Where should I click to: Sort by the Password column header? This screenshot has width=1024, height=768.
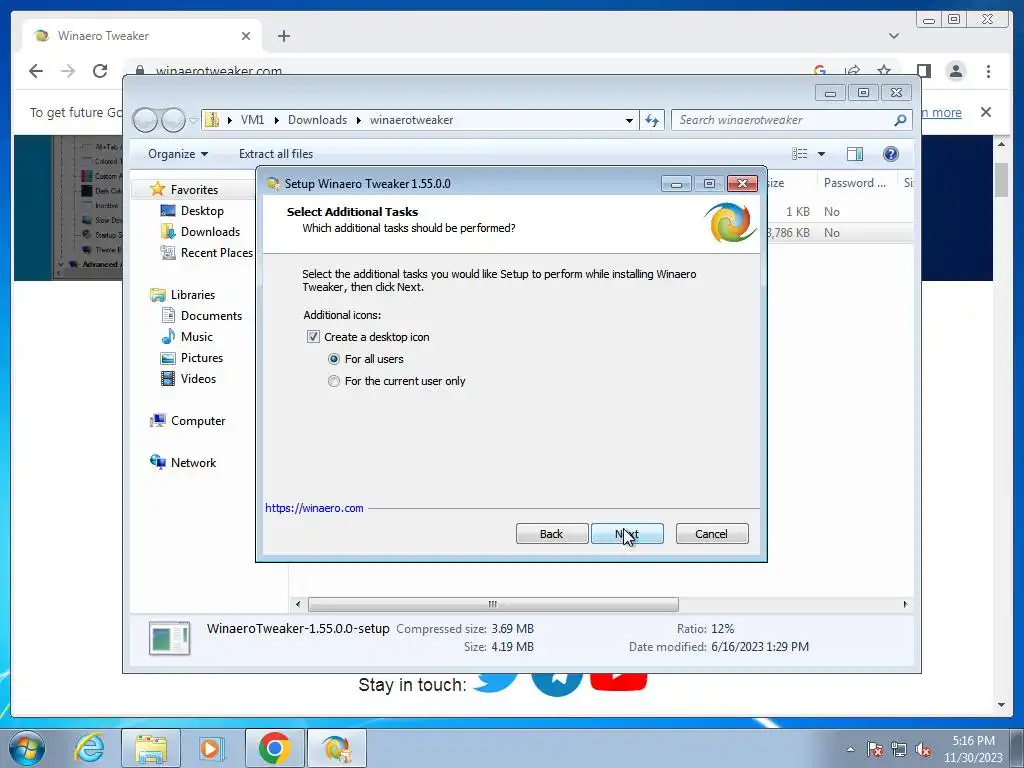pos(854,184)
